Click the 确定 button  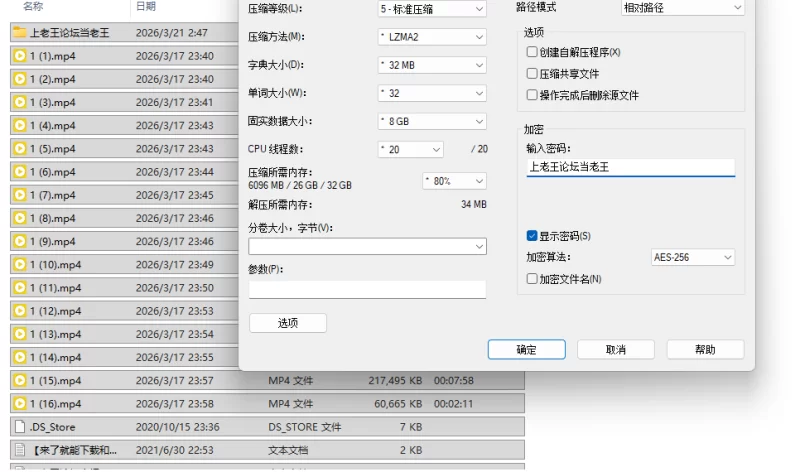point(527,350)
